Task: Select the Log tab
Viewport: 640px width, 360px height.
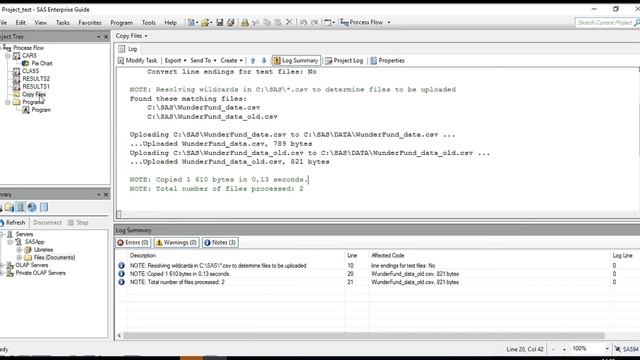Action: [x=128, y=49]
